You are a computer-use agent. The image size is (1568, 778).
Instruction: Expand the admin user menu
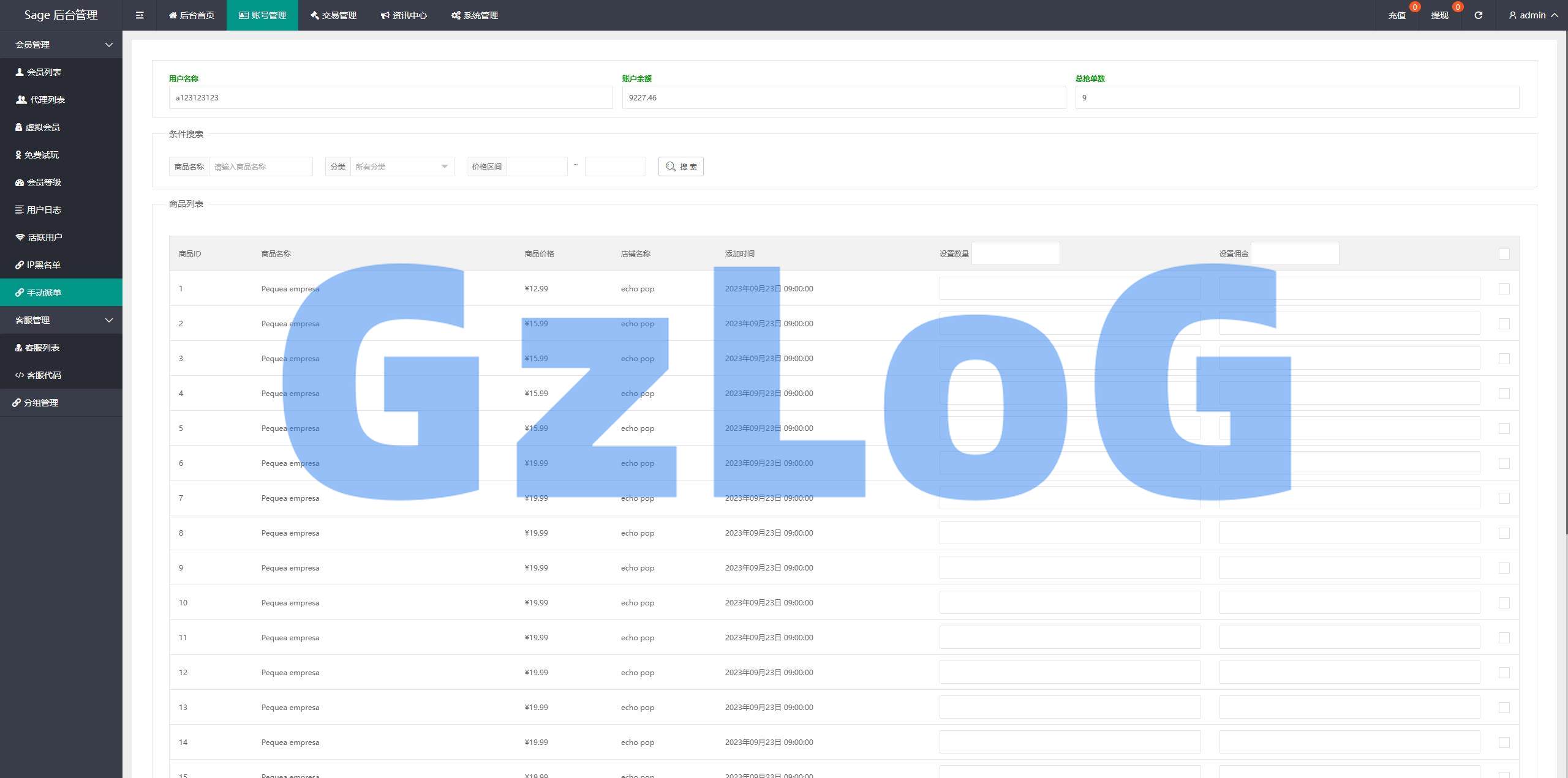tap(1533, 15)
